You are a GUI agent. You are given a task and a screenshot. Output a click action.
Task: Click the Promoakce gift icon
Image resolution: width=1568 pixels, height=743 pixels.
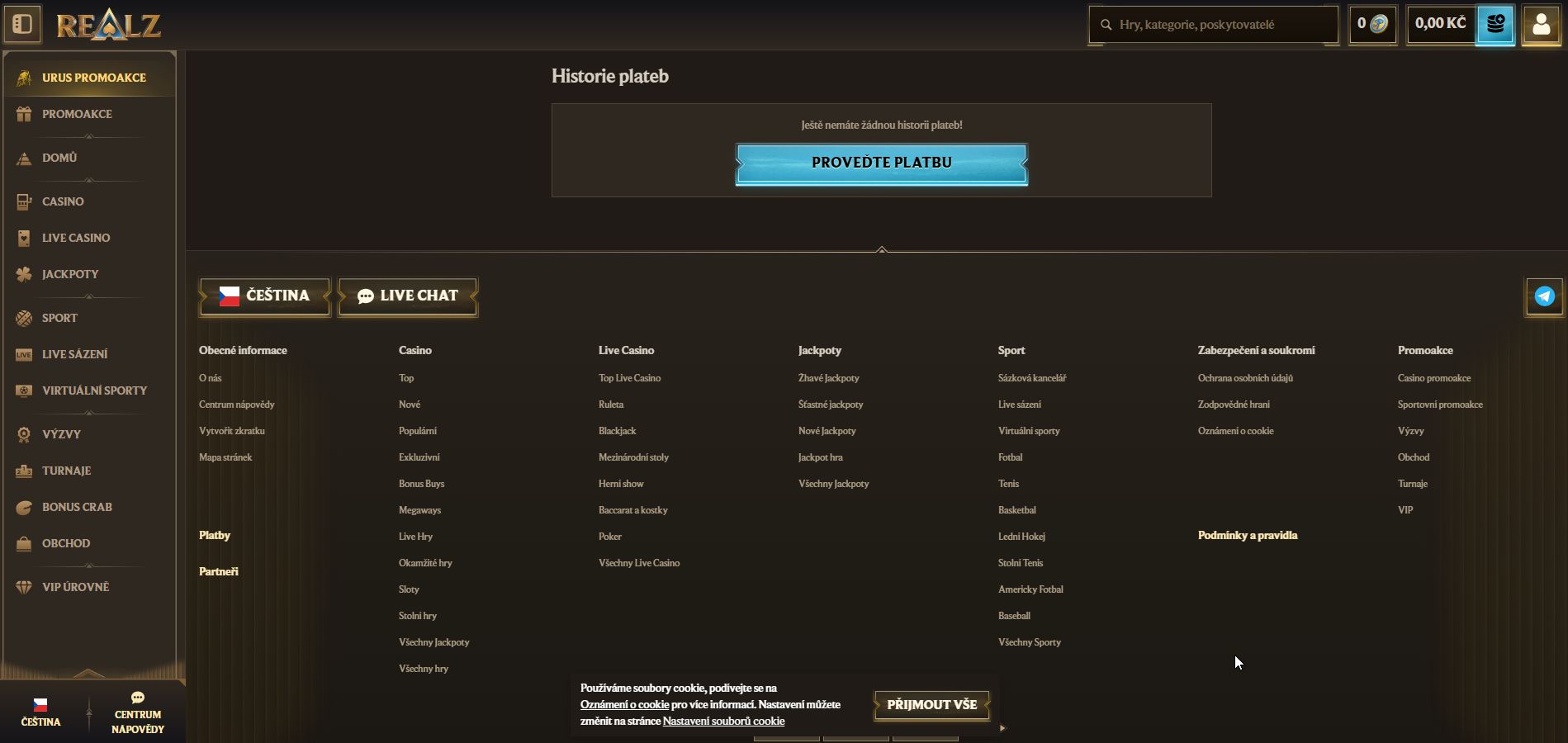coord(24,115)
